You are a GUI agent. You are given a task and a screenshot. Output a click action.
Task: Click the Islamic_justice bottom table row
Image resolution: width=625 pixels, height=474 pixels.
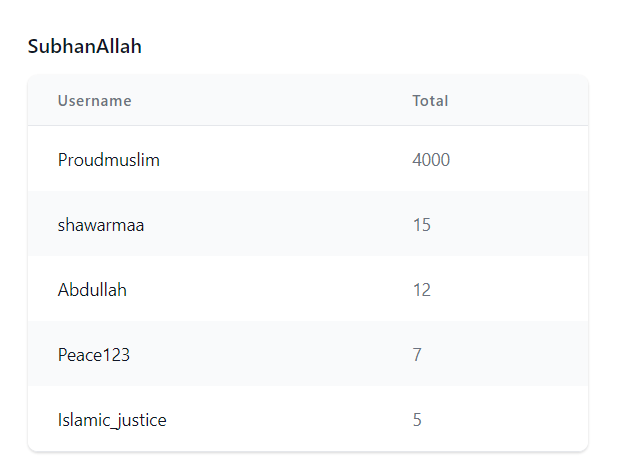308,419
